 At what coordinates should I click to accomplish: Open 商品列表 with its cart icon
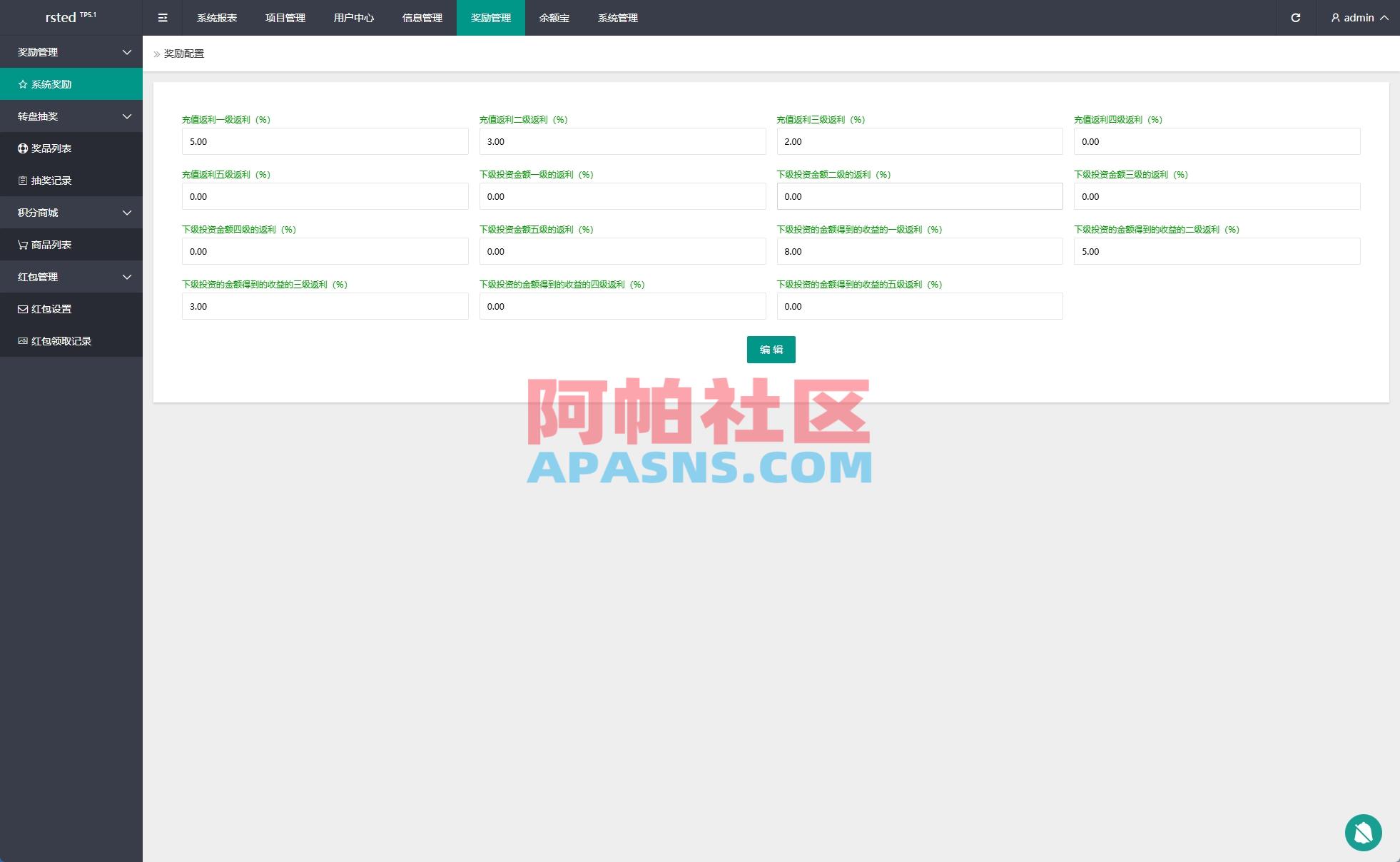pos(22,244)
